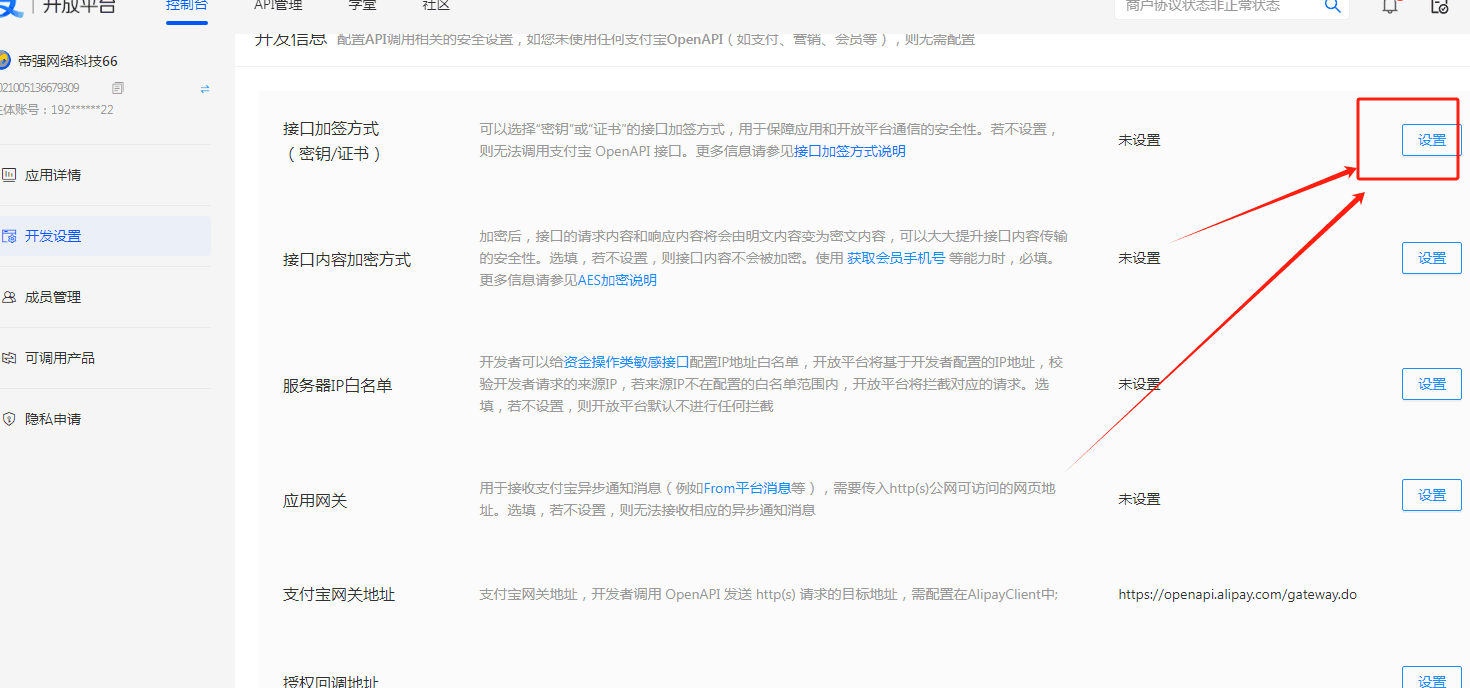Click the 帝强网络科技66 account name
1470x688 pixels.
[x=68, y=61]
